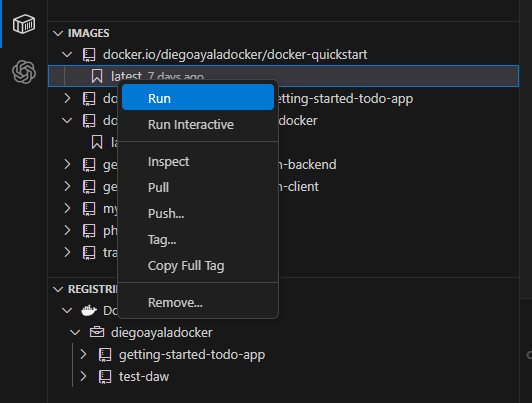Screen dimensions: 532x403
Task: Choose Copy Full Tag menu entry
Action: tap(198, 266)
